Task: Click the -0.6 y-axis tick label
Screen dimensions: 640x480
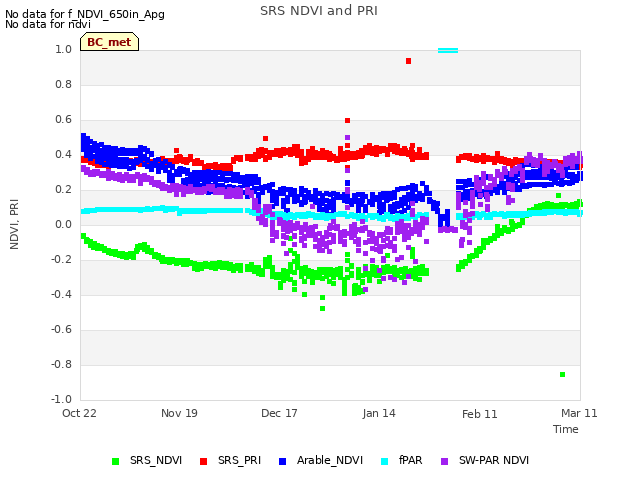Action: coord(61,330)
